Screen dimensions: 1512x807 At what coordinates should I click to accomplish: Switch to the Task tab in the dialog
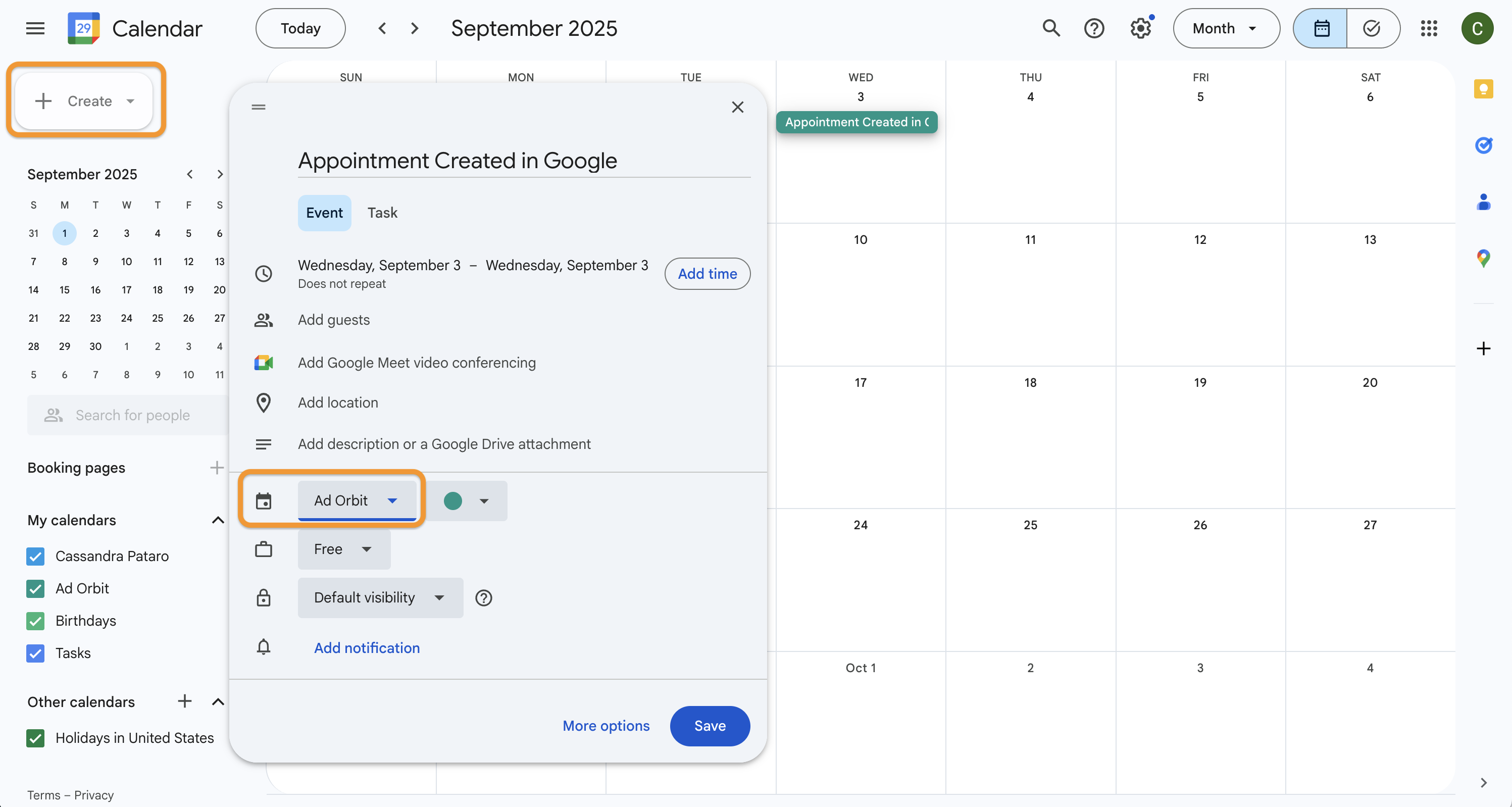[x=382, y=213]
